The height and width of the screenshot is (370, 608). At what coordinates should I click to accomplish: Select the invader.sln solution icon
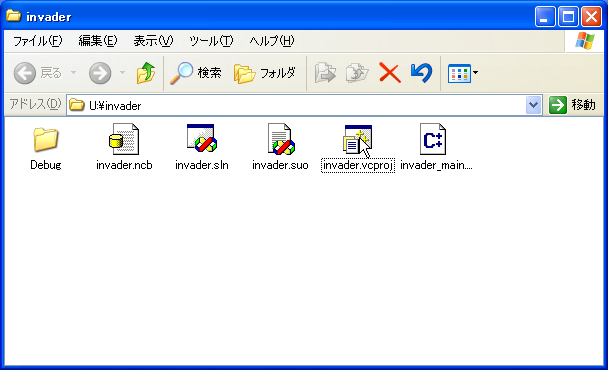(202, 138)
